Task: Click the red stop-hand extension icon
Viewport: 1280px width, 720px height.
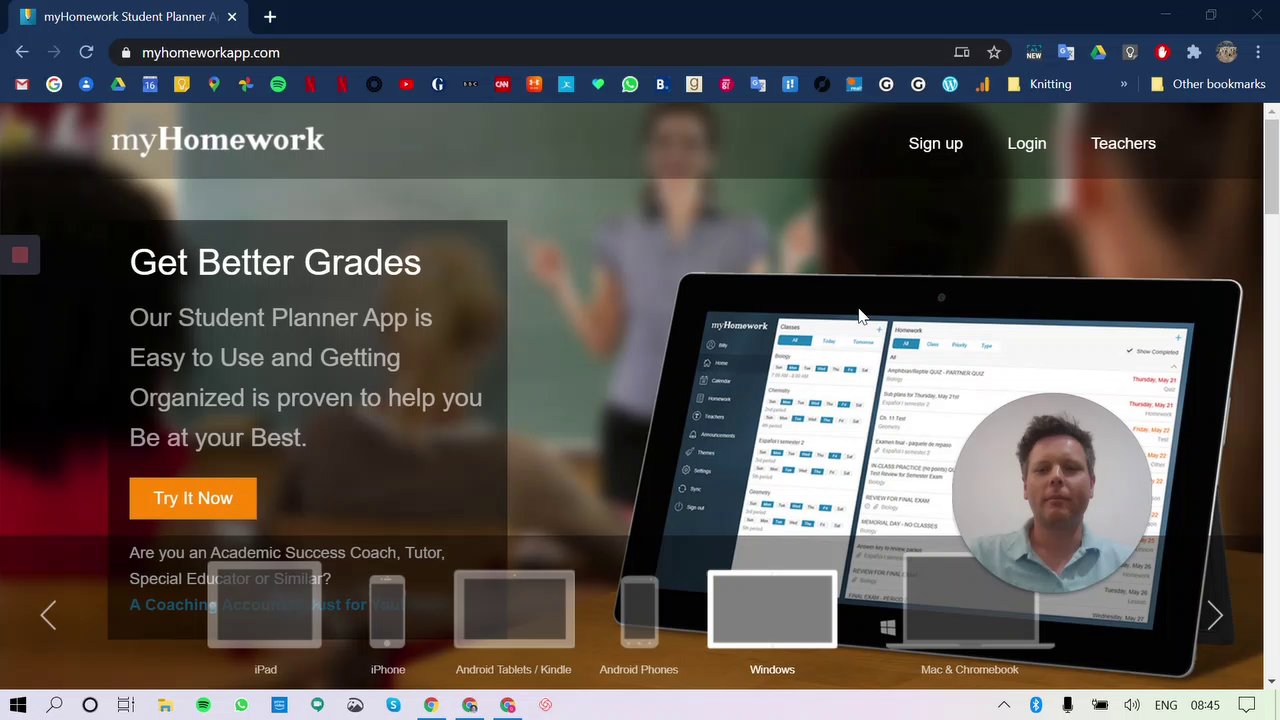Action: (x=1162, y=52)
